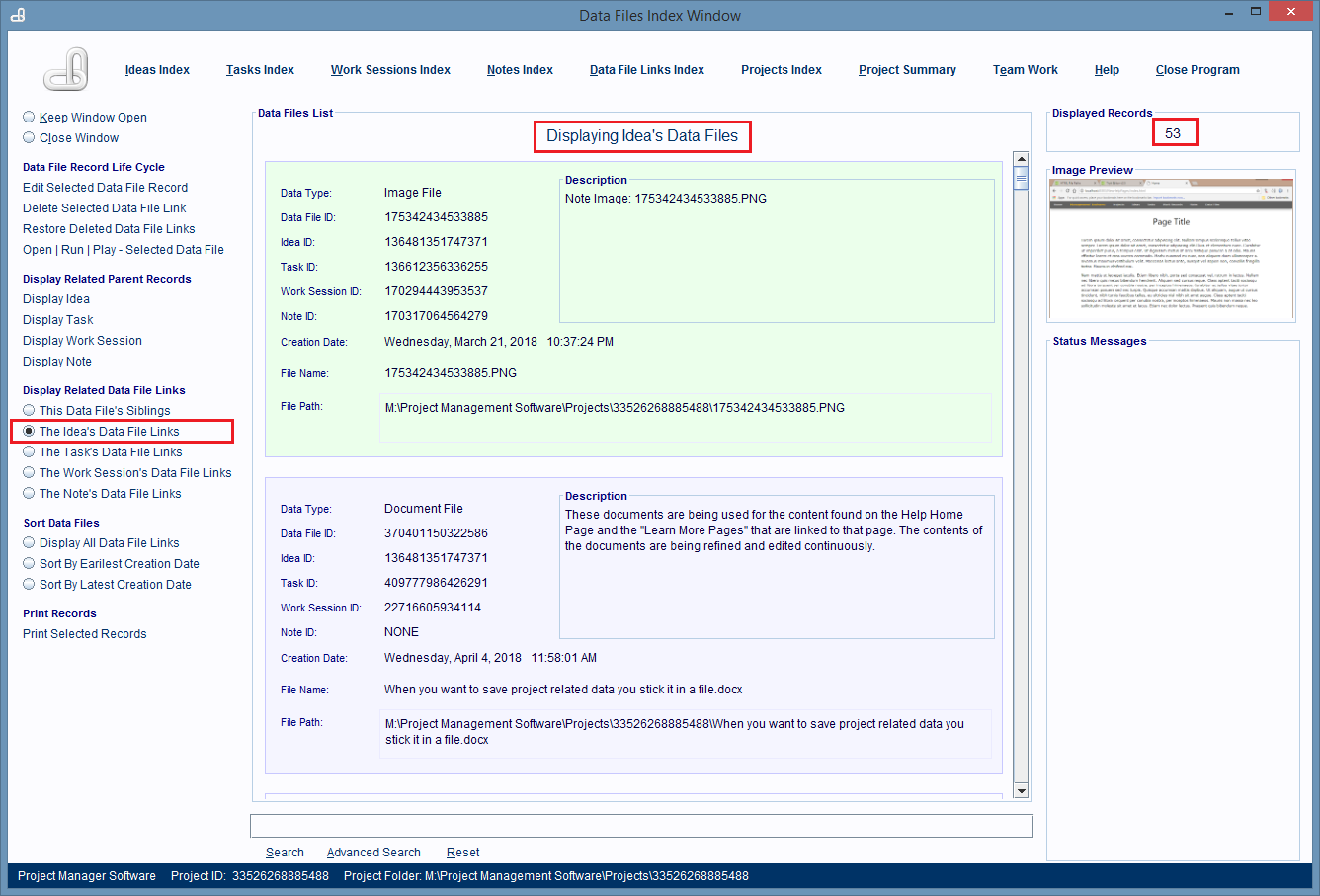Click Display Idea link

[56, 298]
